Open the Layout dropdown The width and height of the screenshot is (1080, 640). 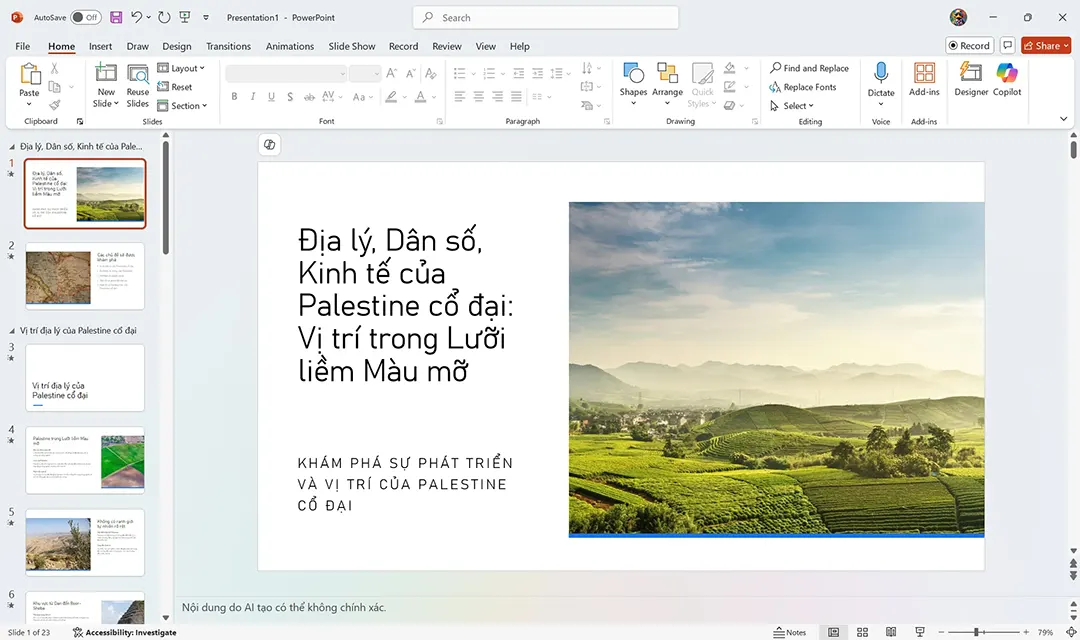[182, 68]
